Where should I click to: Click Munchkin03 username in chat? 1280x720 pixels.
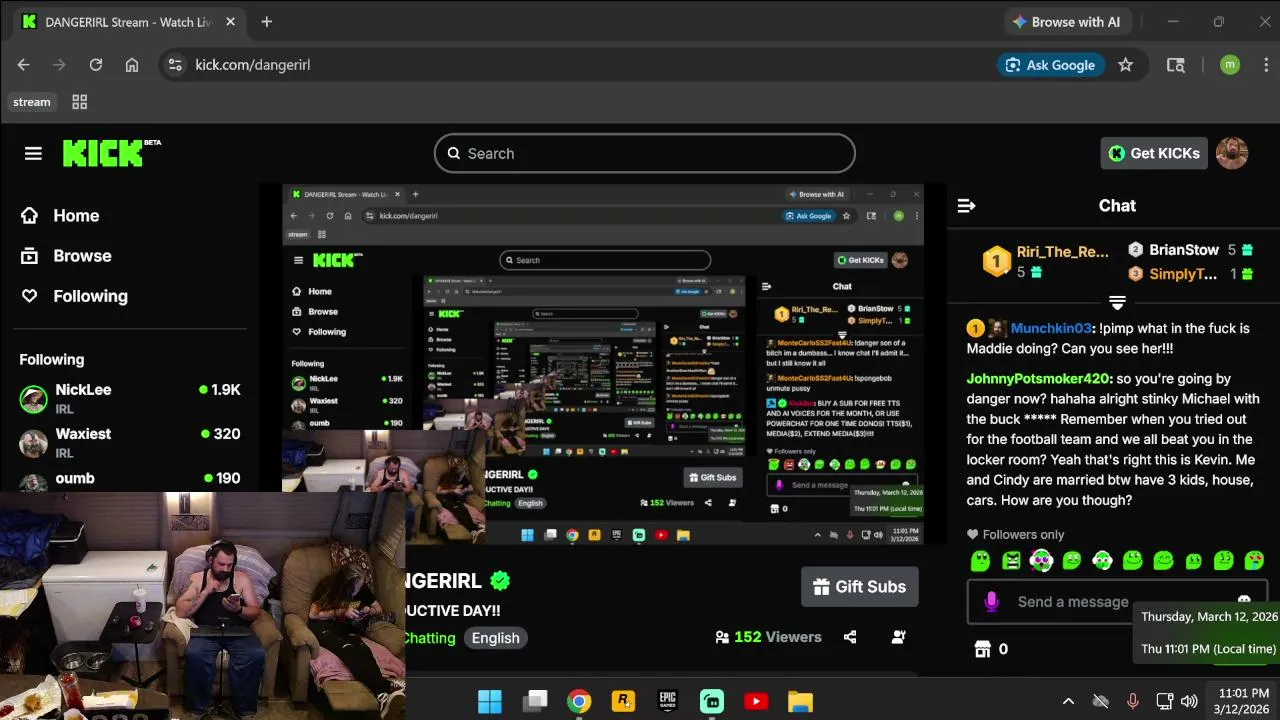[x=1050, y=328]
